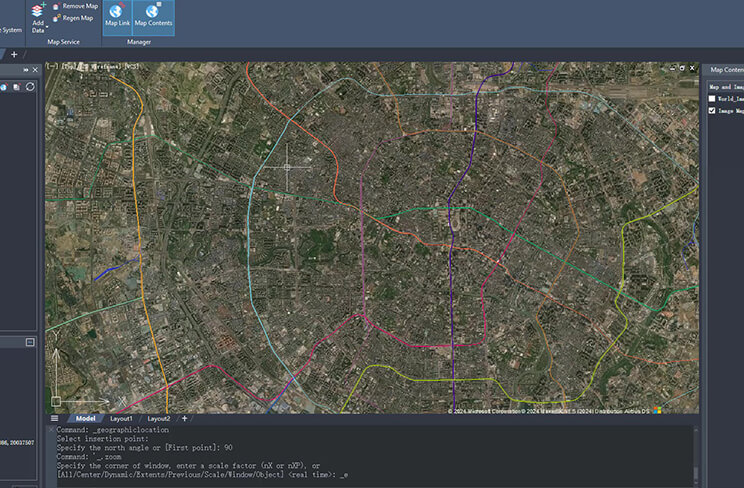Add a new layout with plus button
The image size is (744, 488).
(x=185, y=418)
